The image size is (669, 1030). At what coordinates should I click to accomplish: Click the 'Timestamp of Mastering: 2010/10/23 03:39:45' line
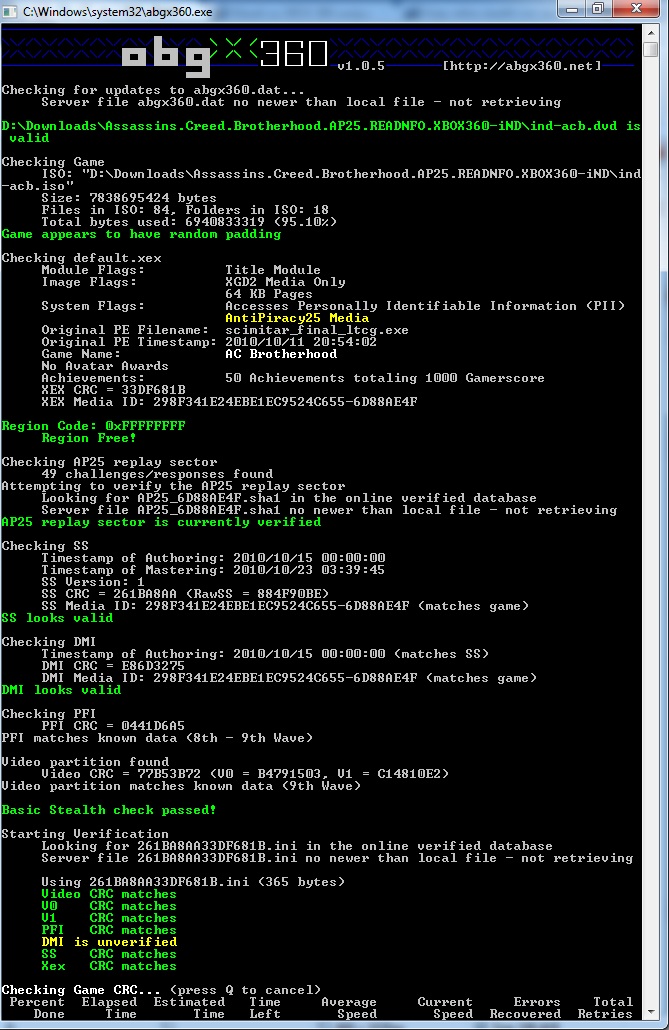coord(213,570)
